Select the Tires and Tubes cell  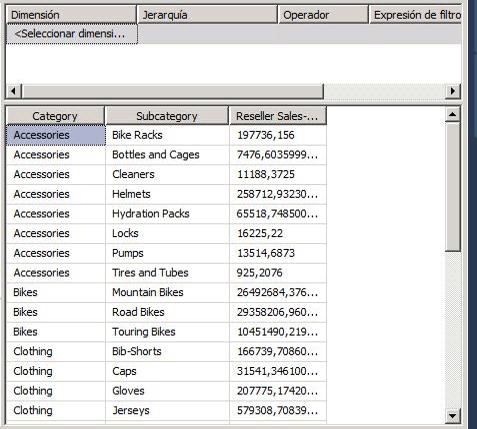[167, 273]
